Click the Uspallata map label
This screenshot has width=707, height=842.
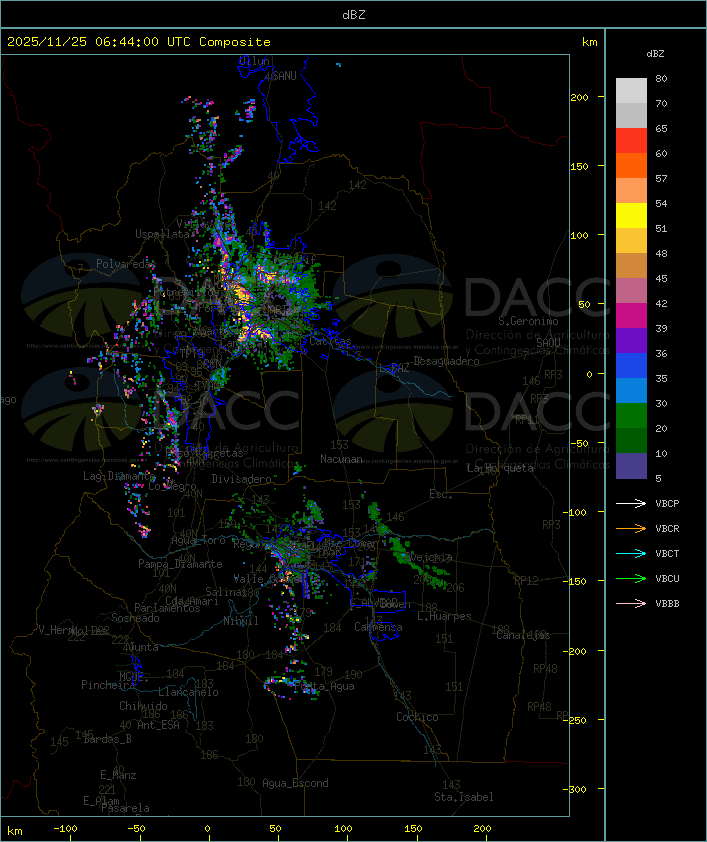(162, 234)
